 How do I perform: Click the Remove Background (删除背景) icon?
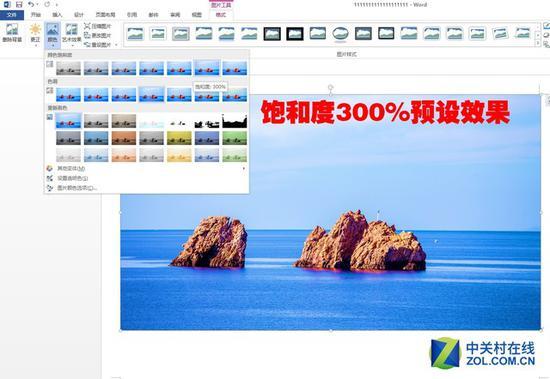click(12, 33)
